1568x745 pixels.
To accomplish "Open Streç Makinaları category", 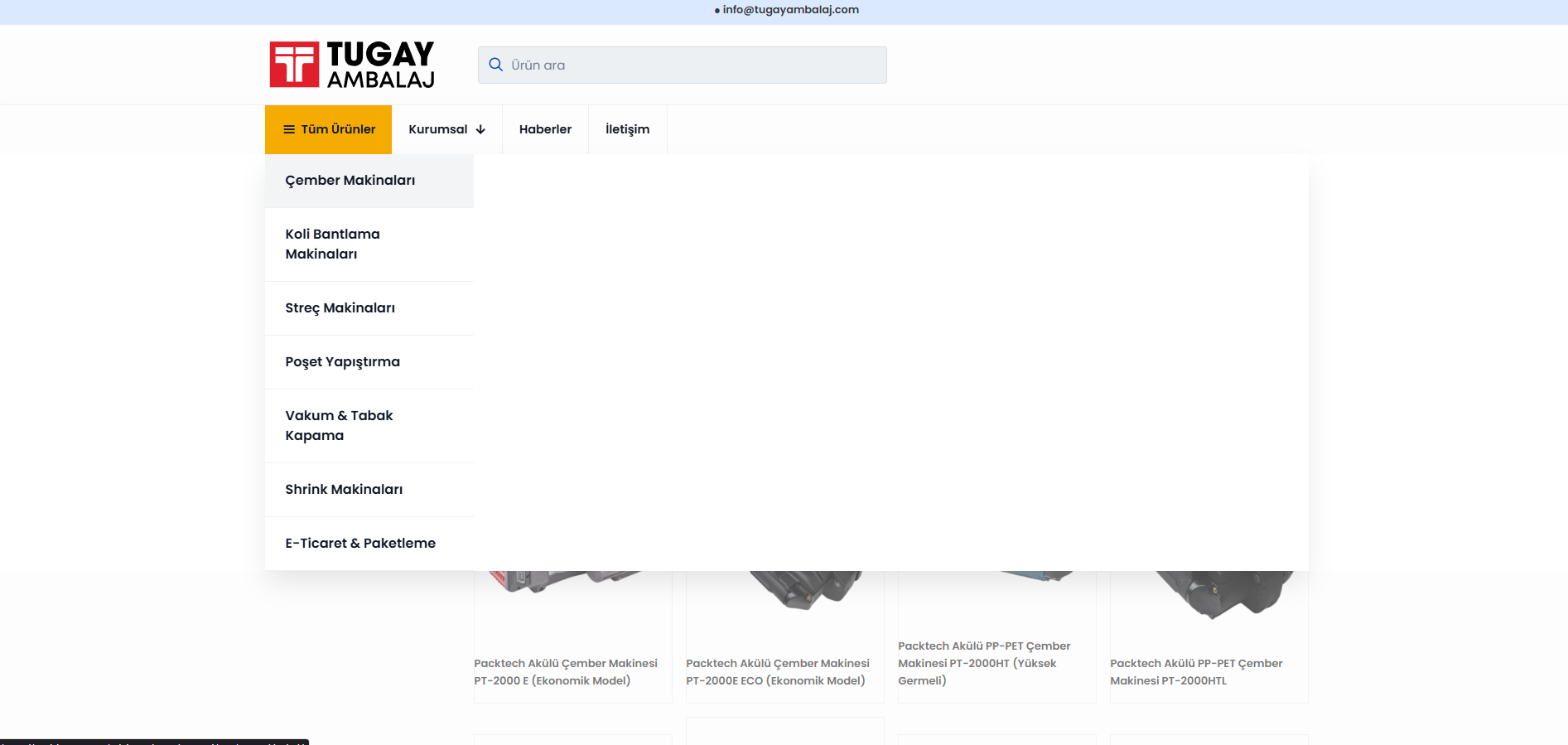I will click(340, 308).
